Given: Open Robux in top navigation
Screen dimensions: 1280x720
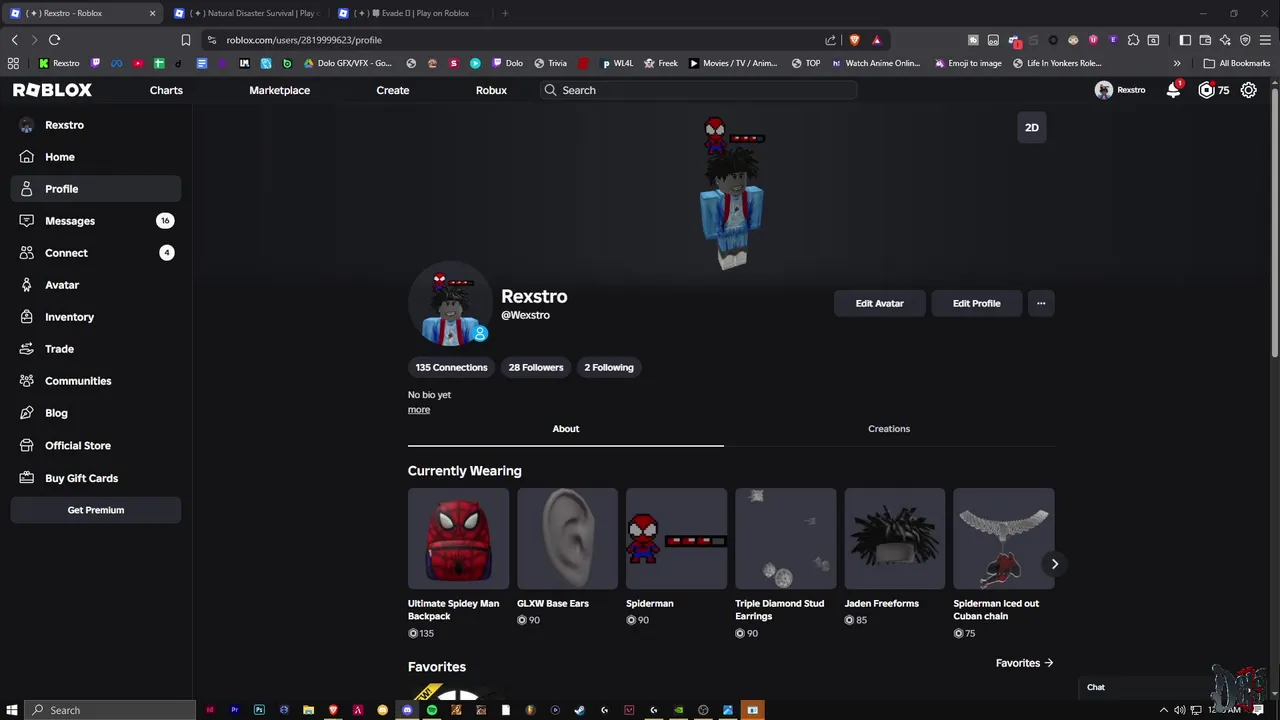Looking at the screenshot, I should [491, 90].
